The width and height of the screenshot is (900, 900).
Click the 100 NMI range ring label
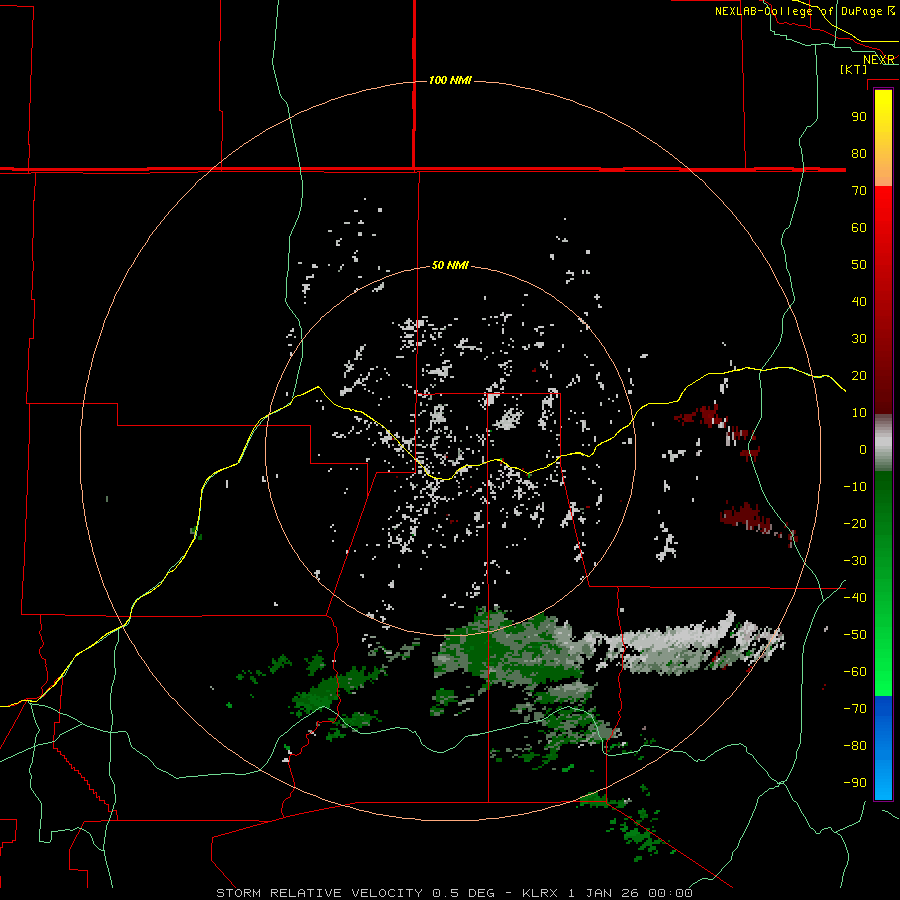point(450,80)
